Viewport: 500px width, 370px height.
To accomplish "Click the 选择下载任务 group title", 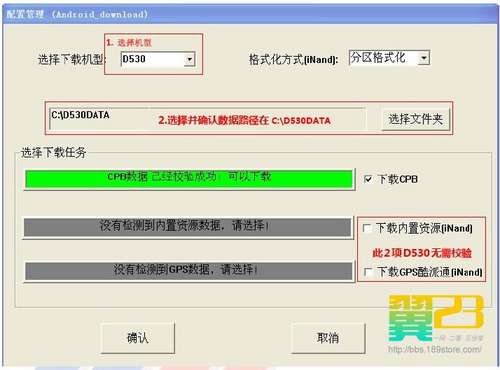I will [54, 153].
